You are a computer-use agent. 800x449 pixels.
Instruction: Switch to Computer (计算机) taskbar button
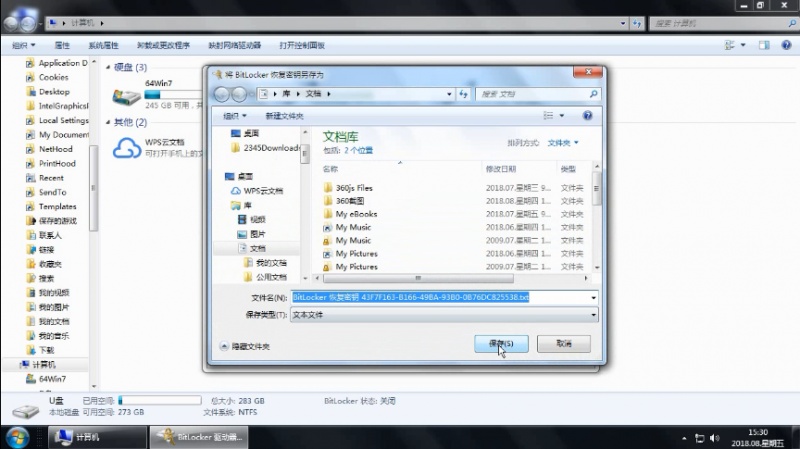97,437
